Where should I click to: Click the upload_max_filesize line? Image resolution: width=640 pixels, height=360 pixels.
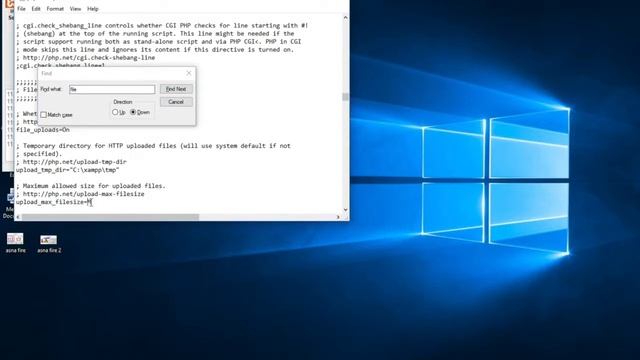pos(54,202)
